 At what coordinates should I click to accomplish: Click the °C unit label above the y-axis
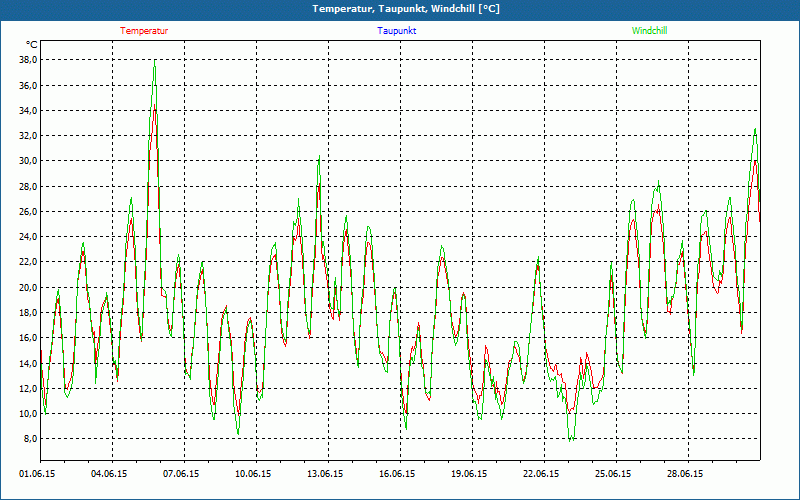pyautogui.click(x=32, y=44)
